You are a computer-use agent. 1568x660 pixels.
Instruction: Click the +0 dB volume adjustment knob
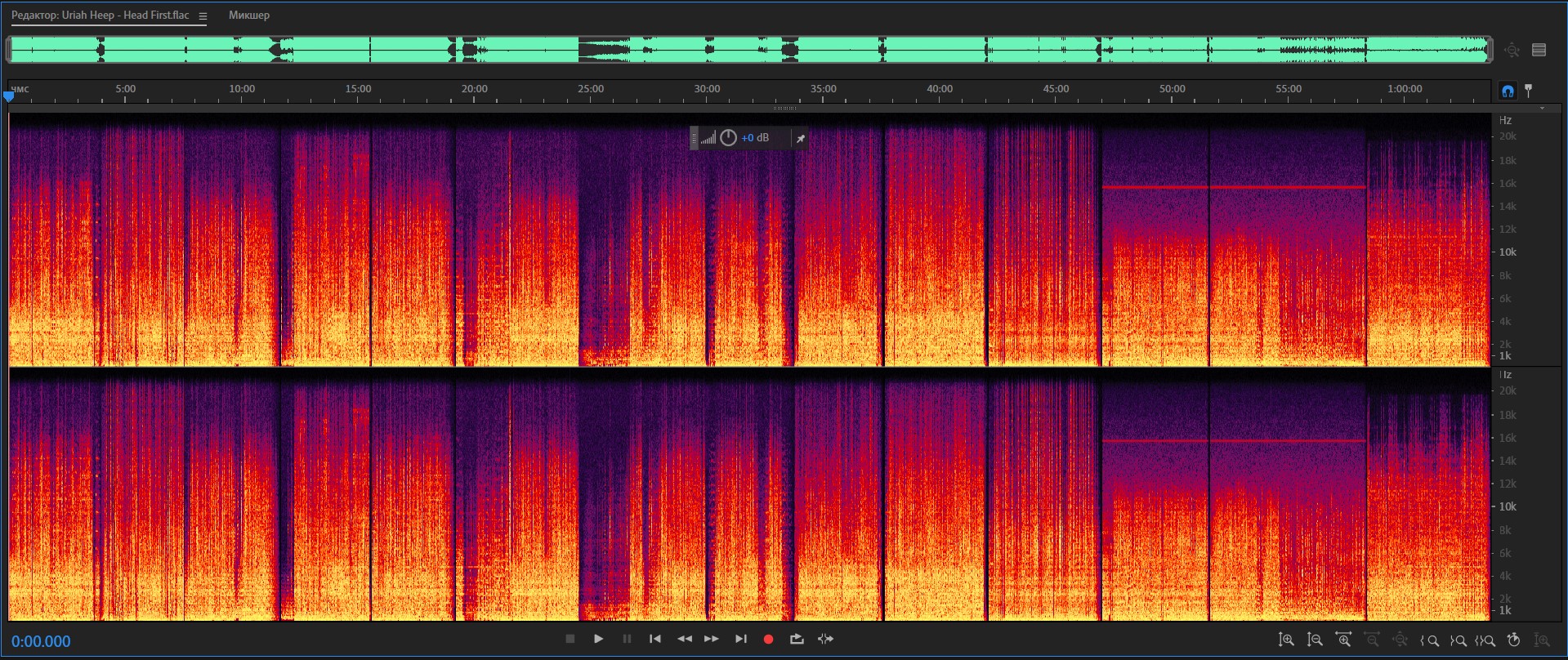pos(728,138)
